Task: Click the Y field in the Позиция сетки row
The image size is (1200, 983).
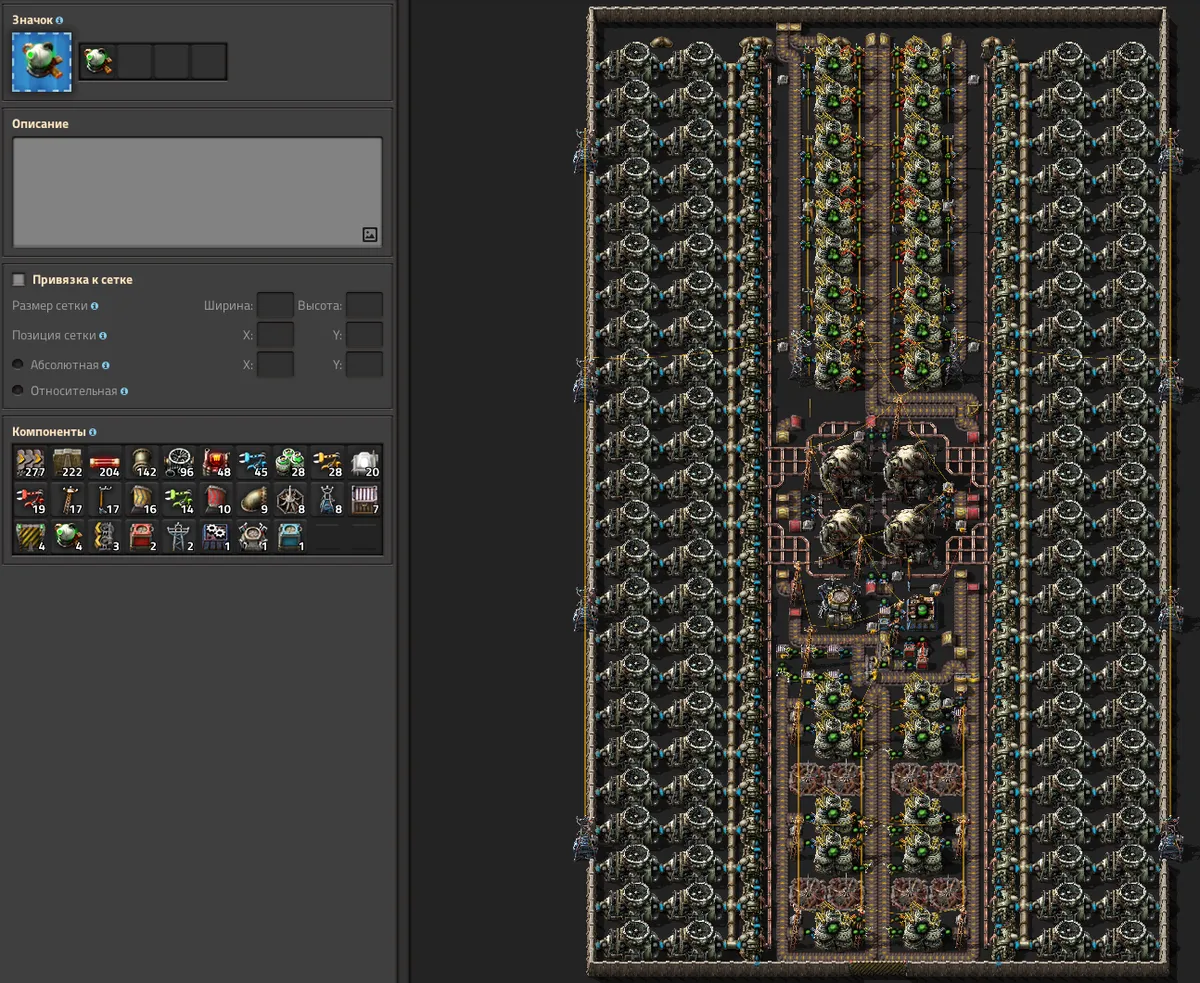Action: coord(364,335)
